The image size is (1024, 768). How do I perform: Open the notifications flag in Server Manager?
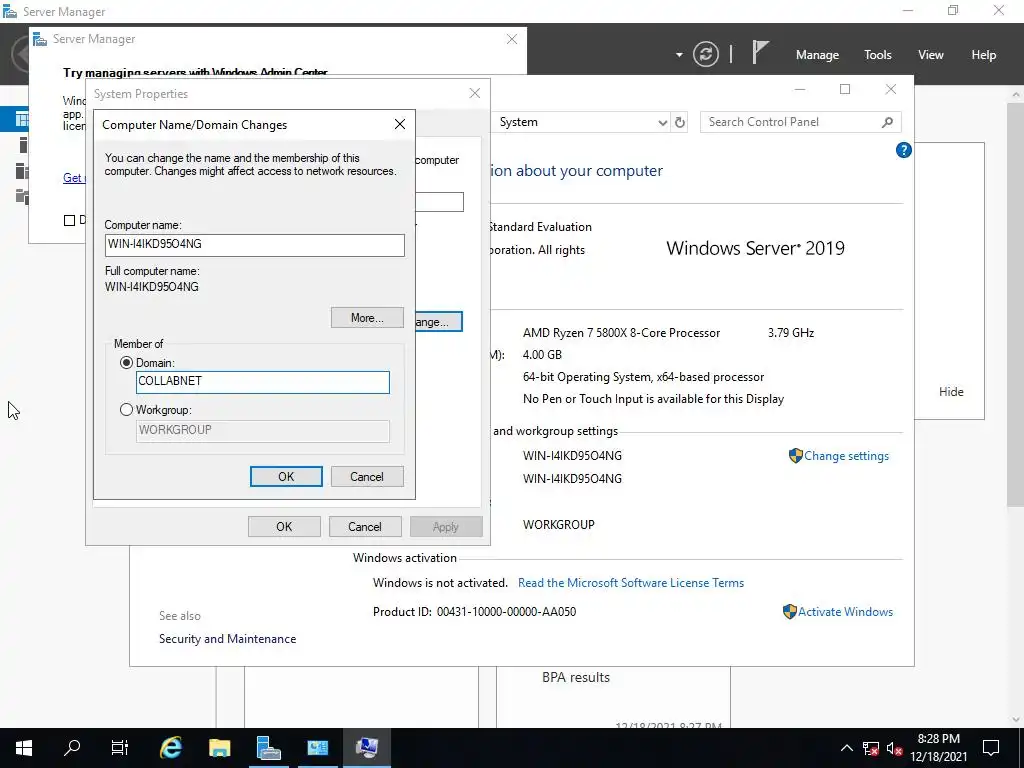[x=760, y=53]
